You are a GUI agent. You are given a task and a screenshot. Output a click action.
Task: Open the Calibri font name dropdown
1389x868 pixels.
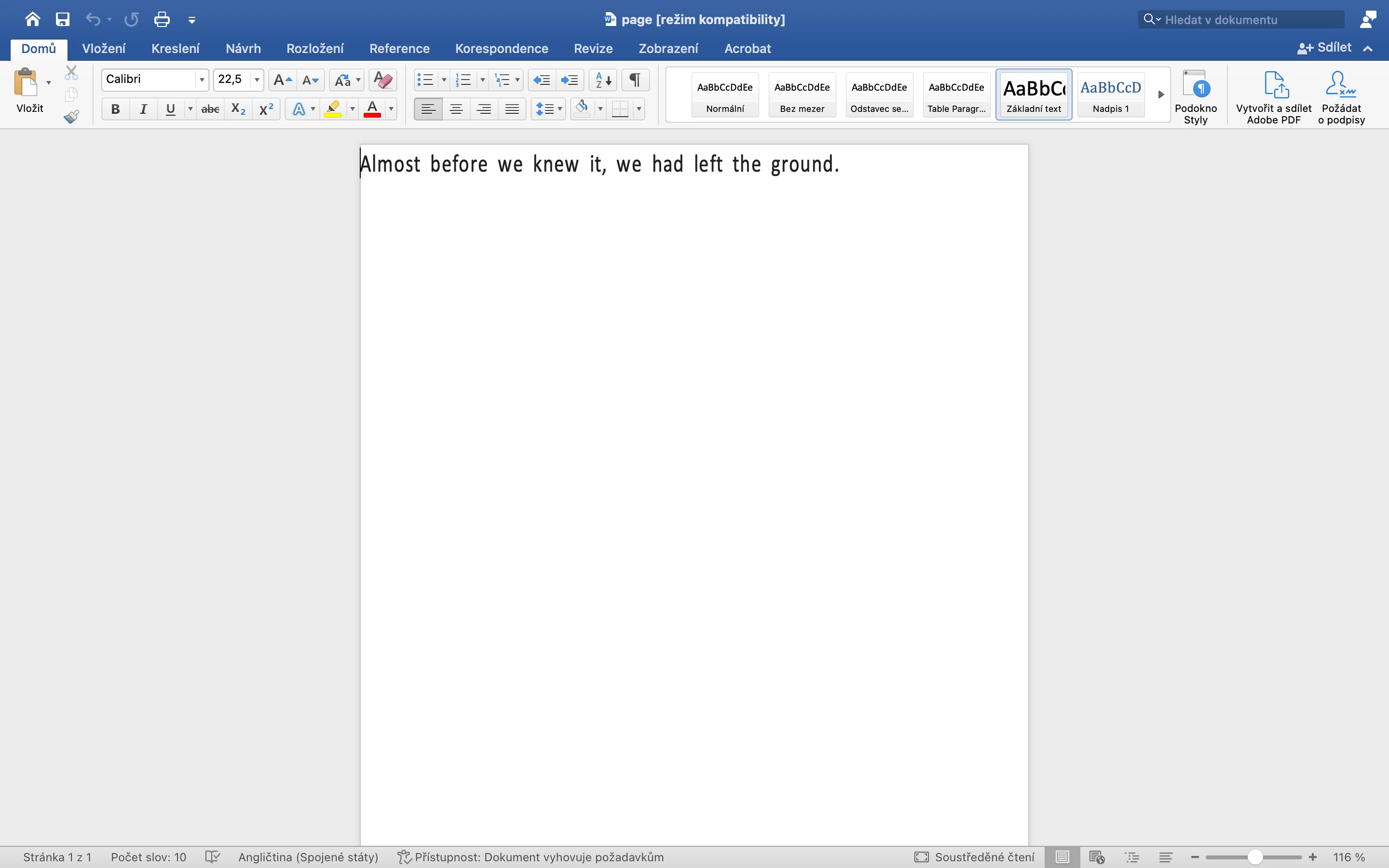202,80
